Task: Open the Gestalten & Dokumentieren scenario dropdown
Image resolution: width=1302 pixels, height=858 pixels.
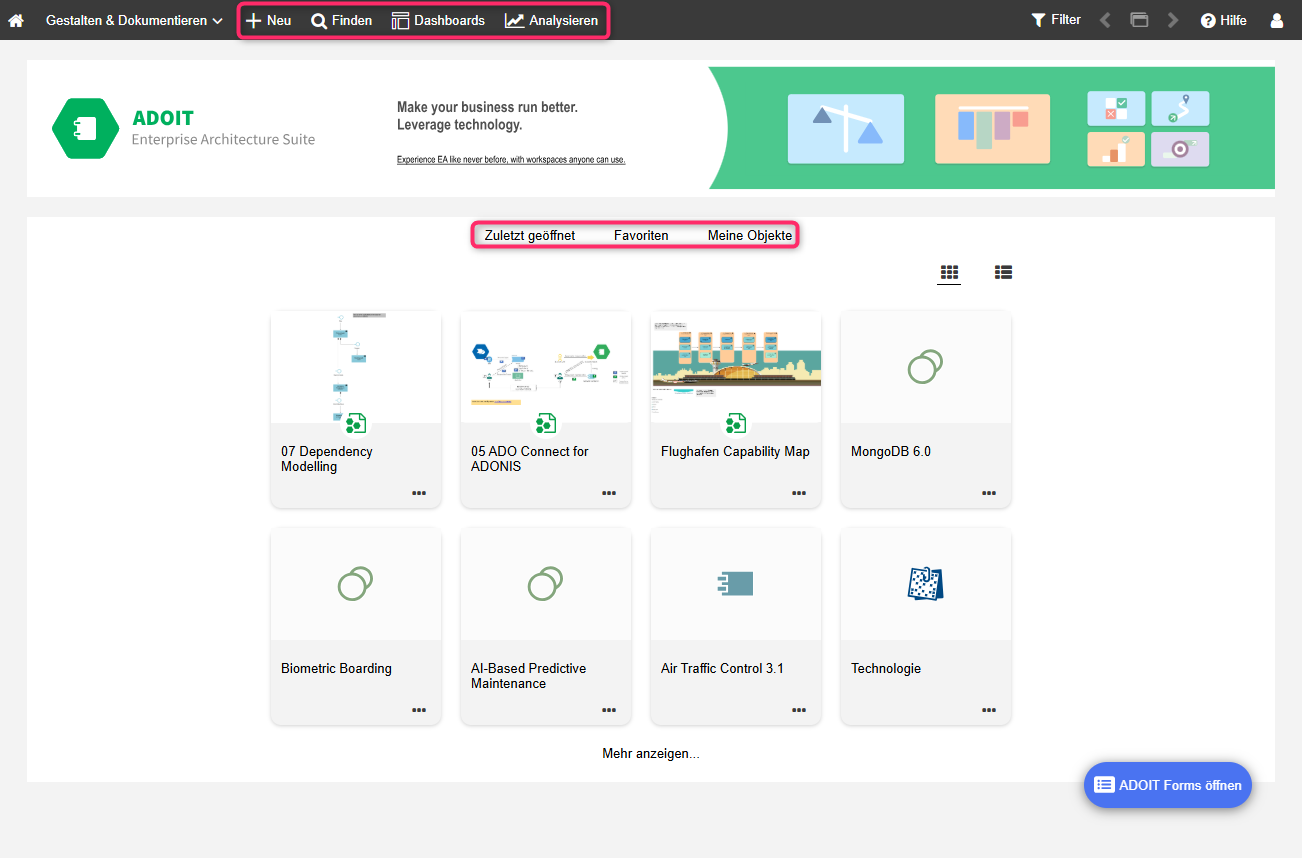Action: coord(134,20)
